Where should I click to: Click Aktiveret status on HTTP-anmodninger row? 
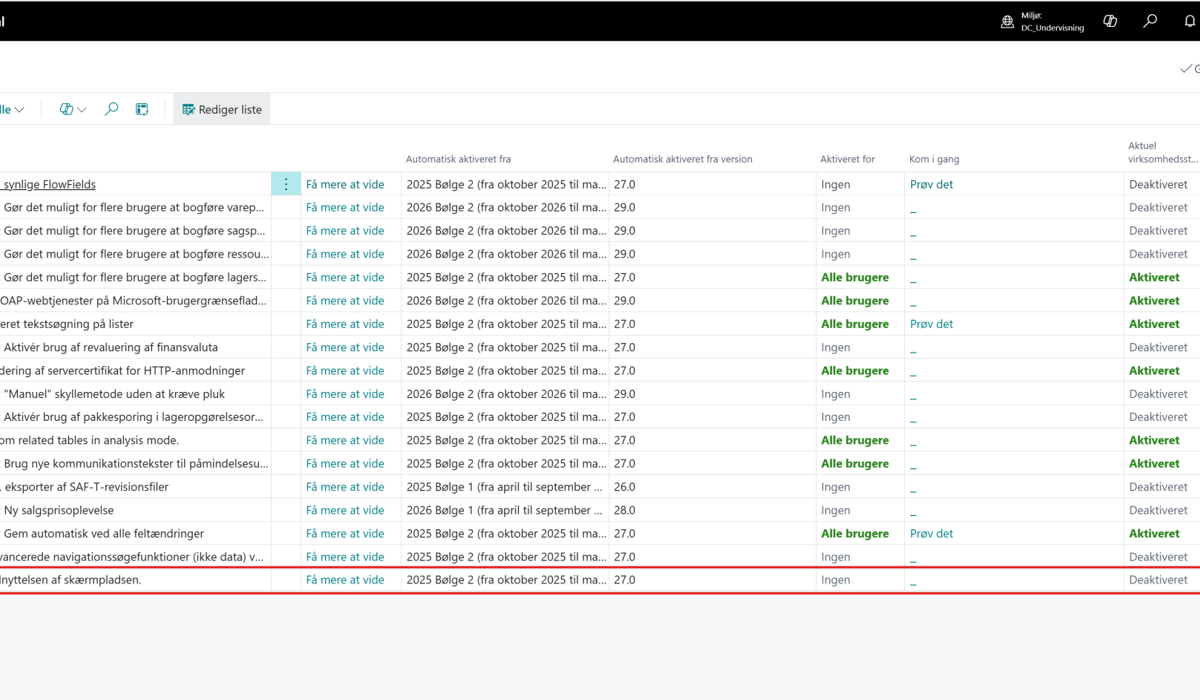pos(1154,370)
